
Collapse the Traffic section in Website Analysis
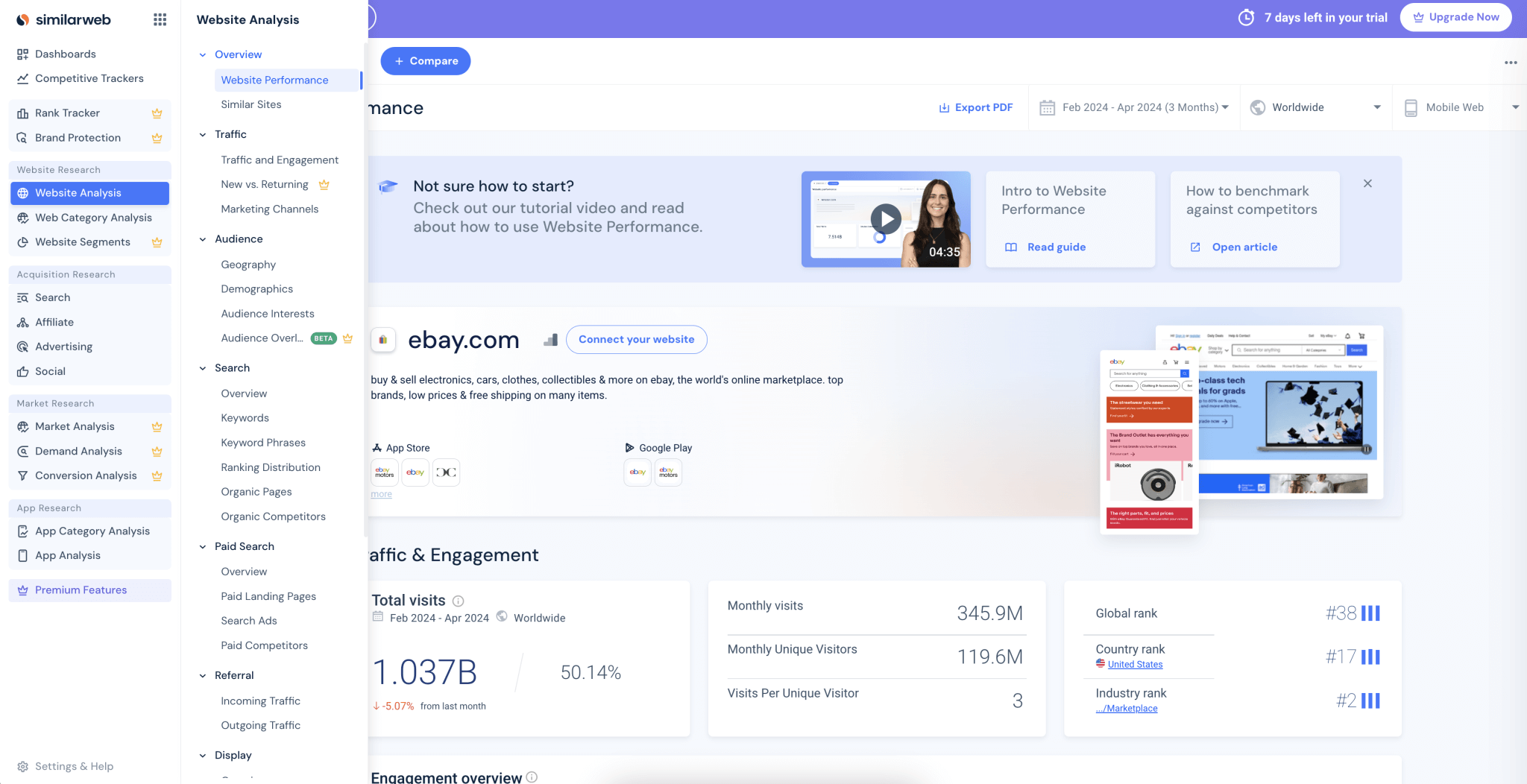[x=202, y=134]
